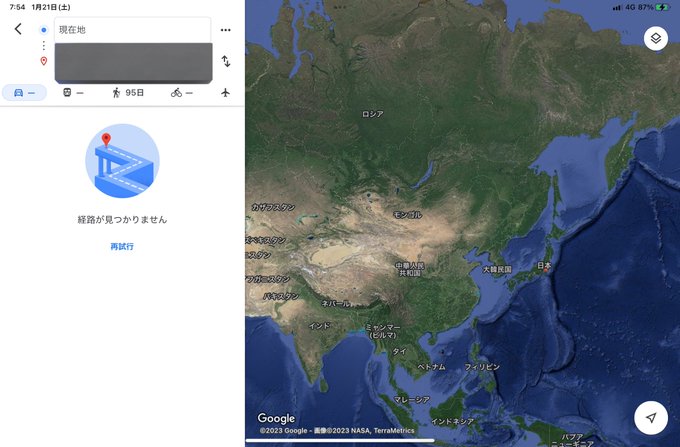Tap the インドネシア label on map
Viewport: 680px width, 447px height.
452,421
